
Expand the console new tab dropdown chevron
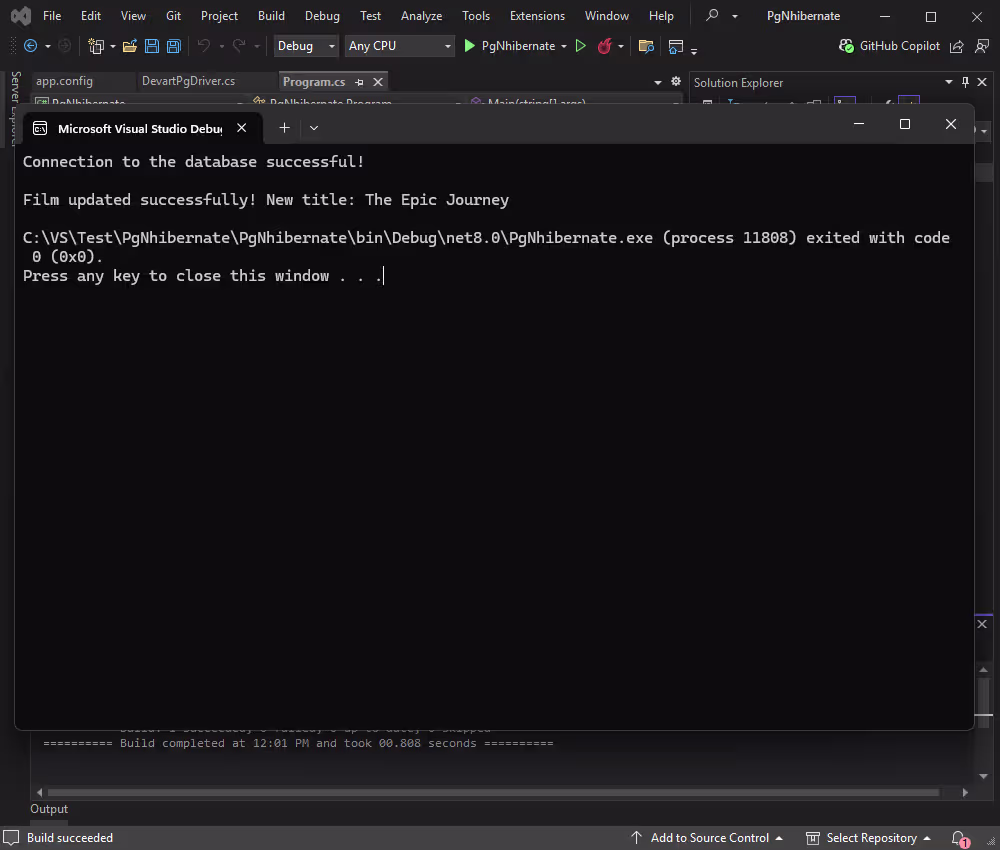314,128
